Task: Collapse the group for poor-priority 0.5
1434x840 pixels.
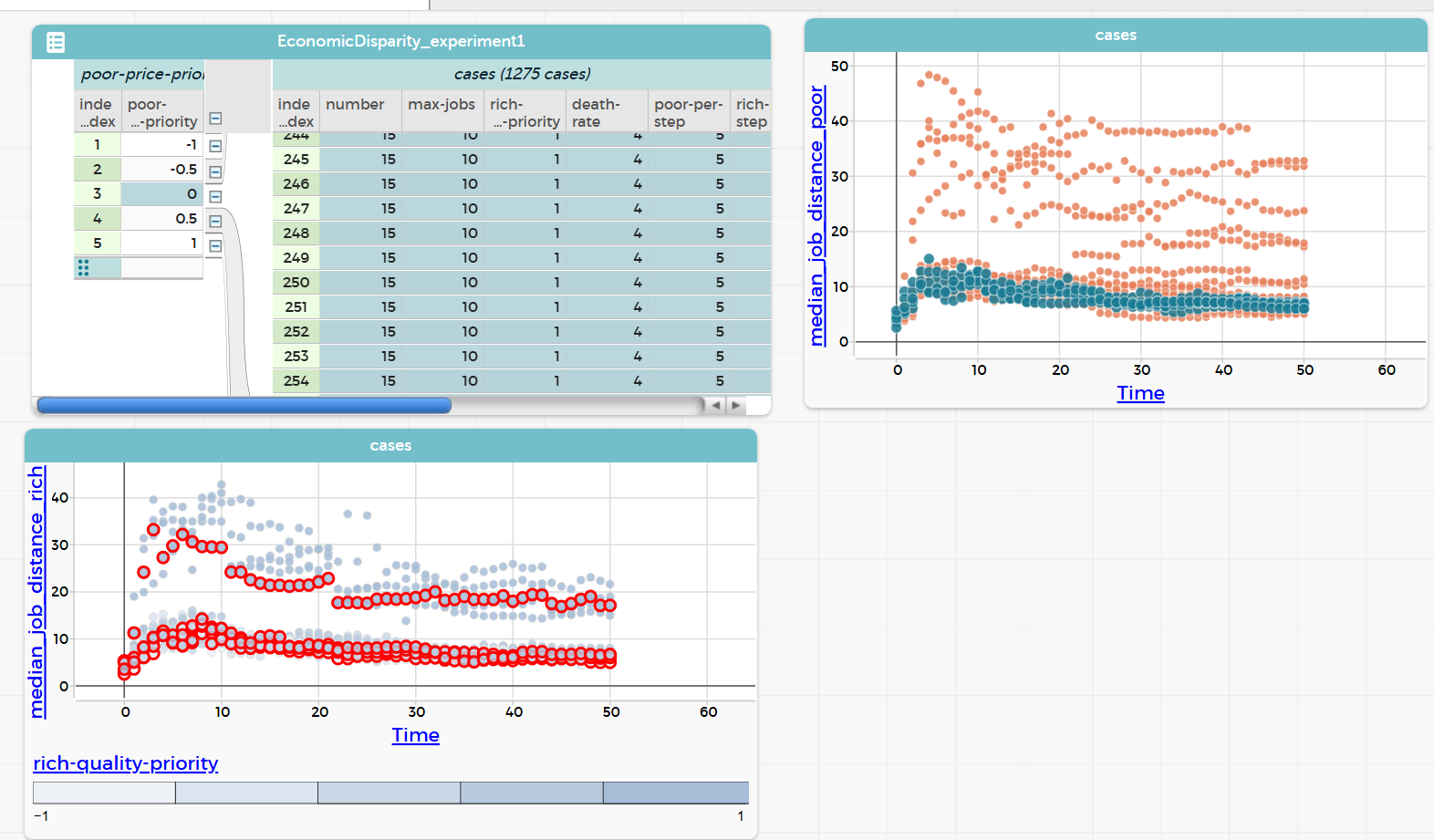Action: pos(215,221)
